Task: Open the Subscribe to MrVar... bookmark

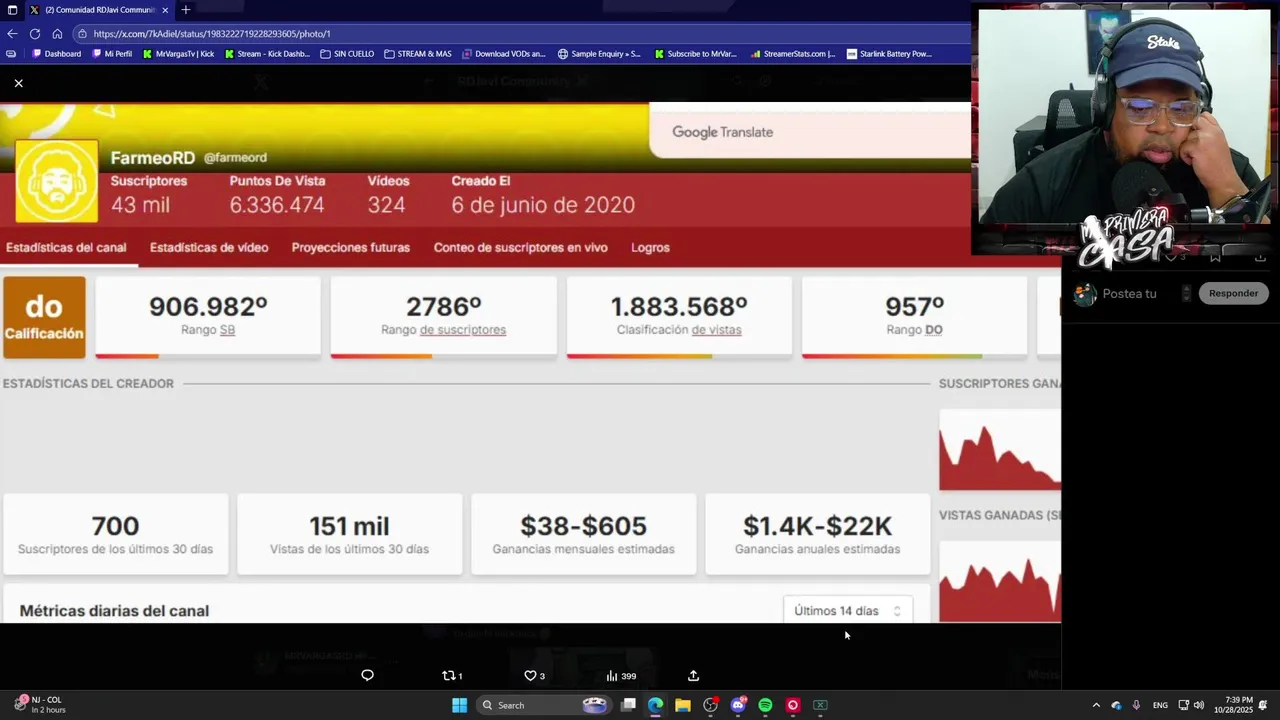Action: pos(695,54)
